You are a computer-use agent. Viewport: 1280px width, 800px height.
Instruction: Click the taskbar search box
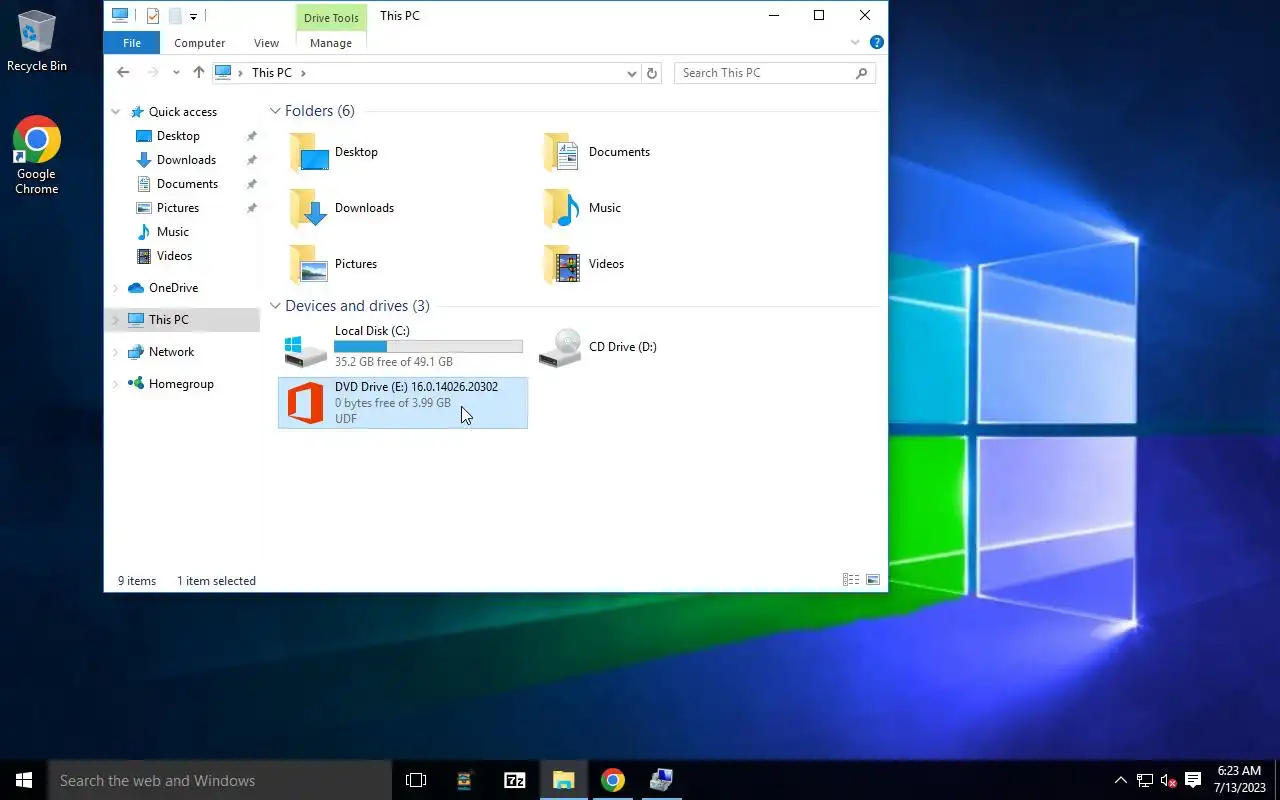point(220,780)
